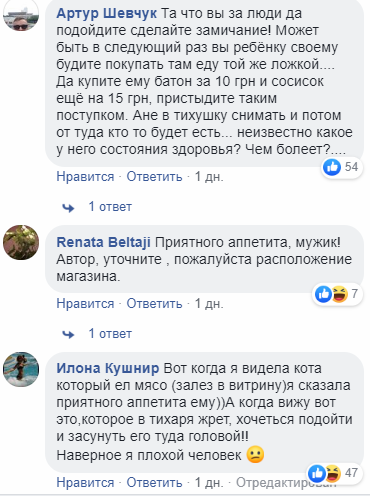Reply to Артур Шевчук via Ответить
Viewport: 370px width, 496px height.
154,177
